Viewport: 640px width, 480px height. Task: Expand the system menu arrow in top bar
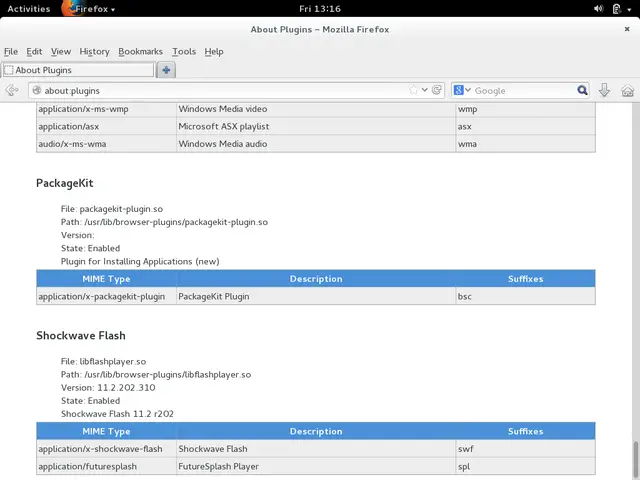629,9
